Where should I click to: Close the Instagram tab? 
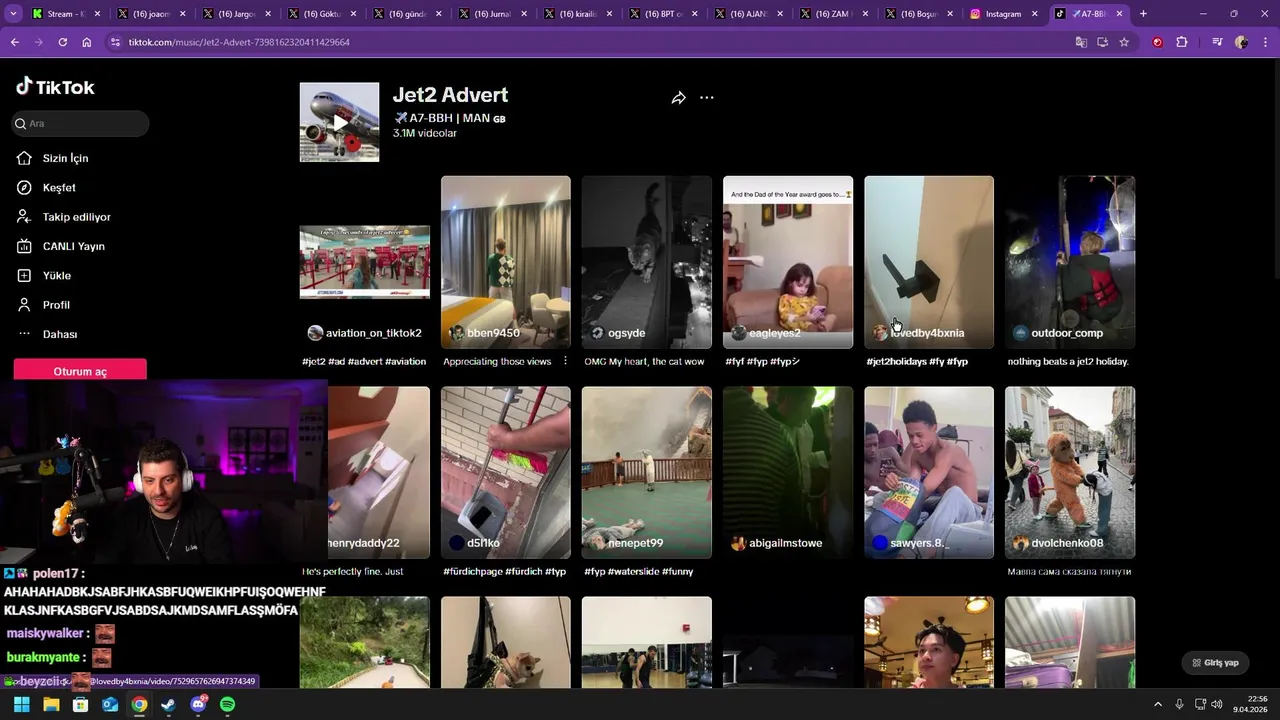coord(1036,14)
